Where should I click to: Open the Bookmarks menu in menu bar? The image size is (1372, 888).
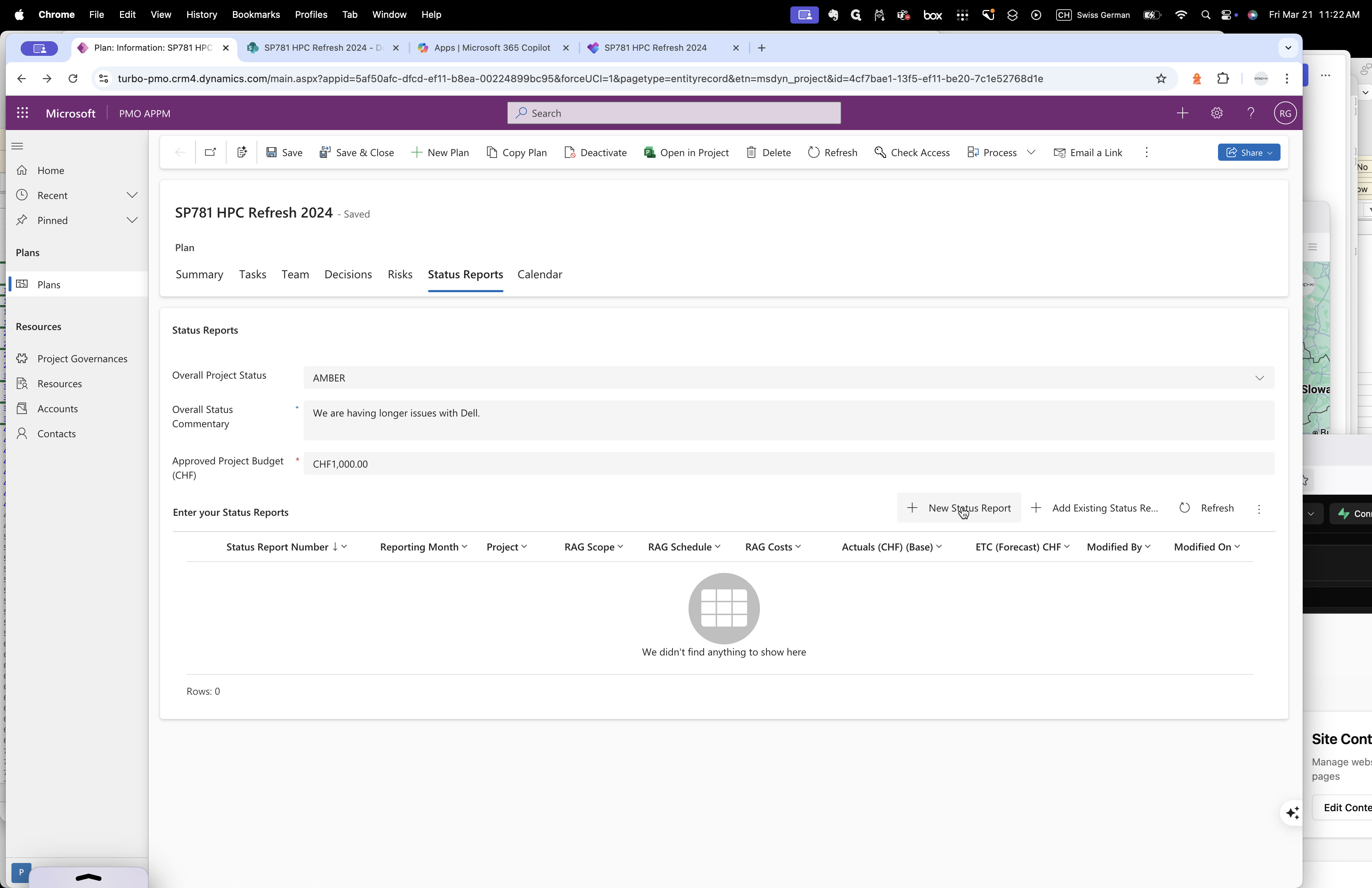[x=255, y=14]
